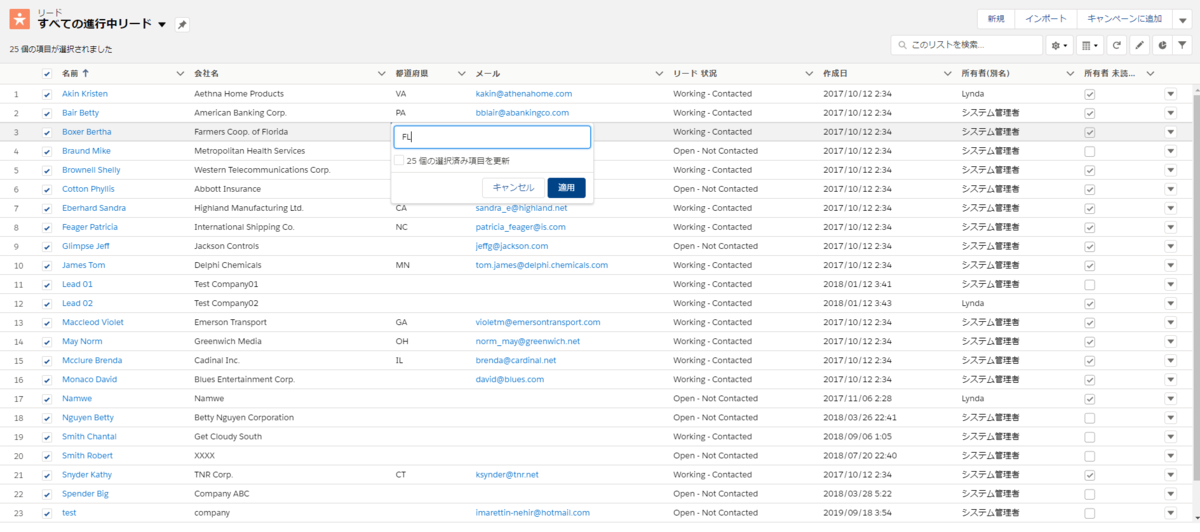Click the 新規 button
The width and height of the screenshot is (1200, 532).
coord(995,19)
